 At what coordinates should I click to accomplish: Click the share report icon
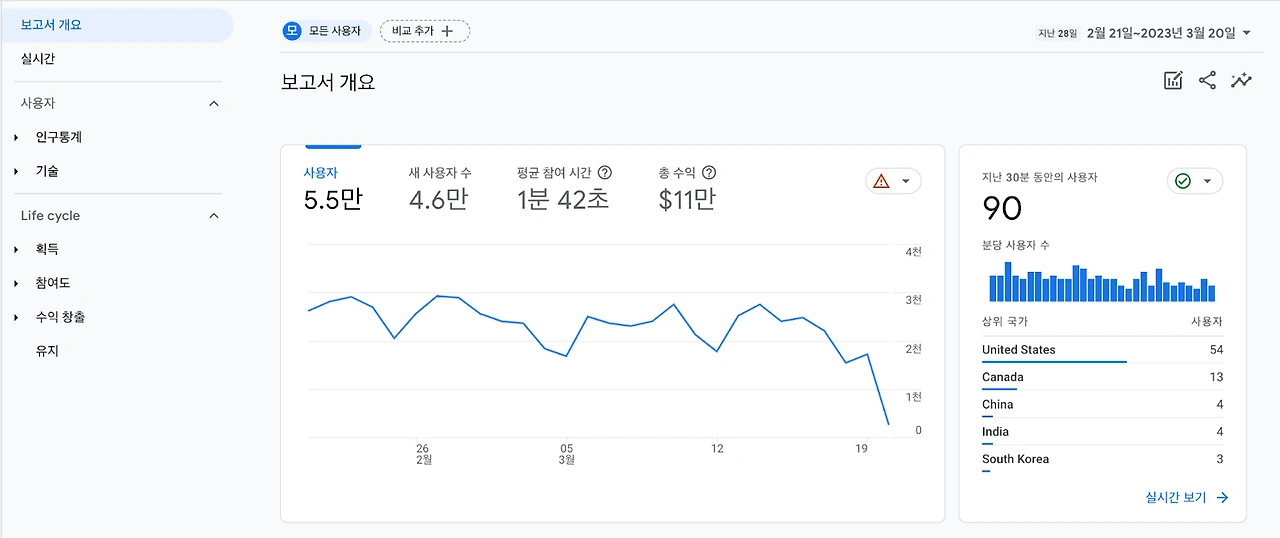coord(1207,81)
